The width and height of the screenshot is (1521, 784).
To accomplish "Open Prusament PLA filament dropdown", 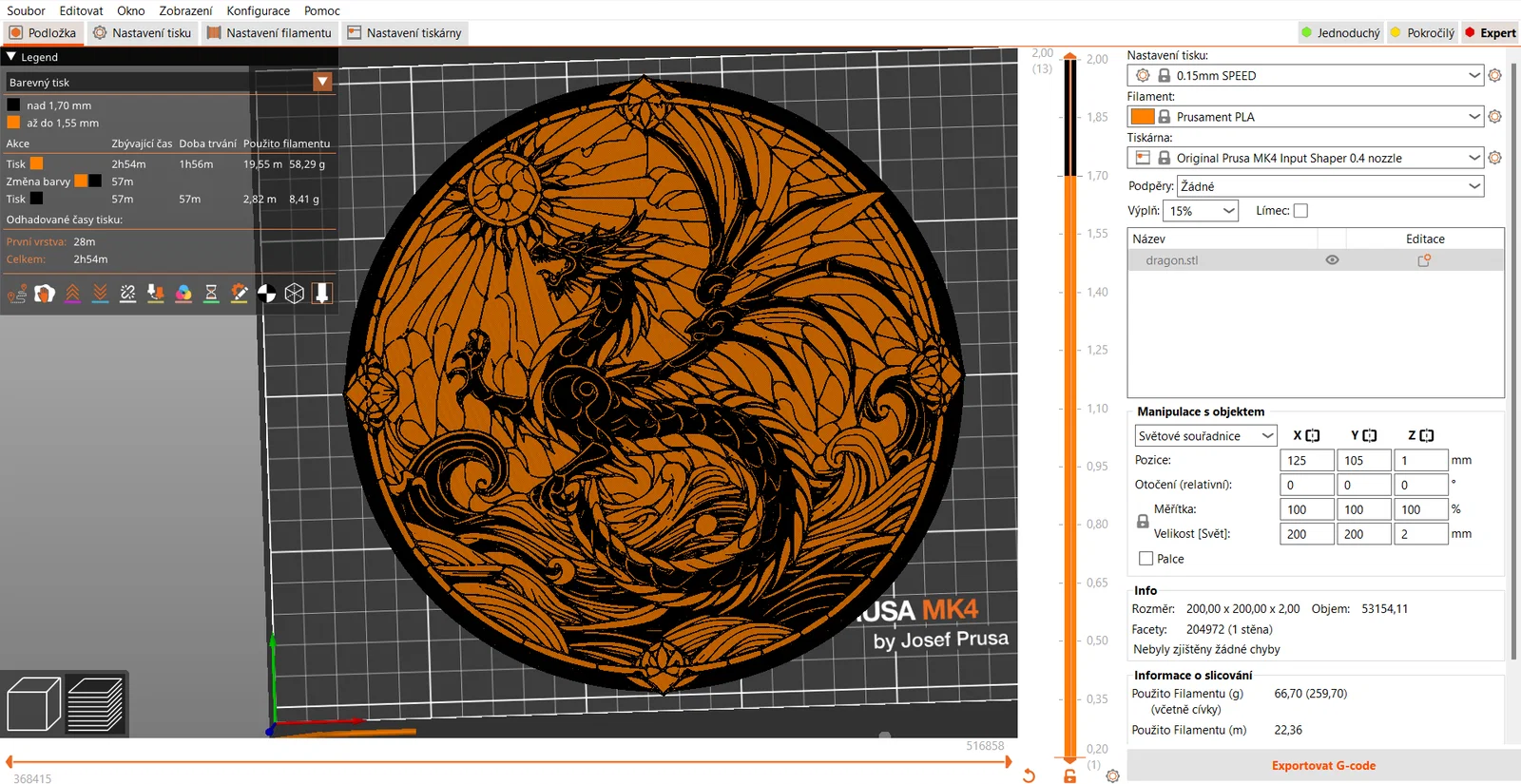I will (1305, 116).
